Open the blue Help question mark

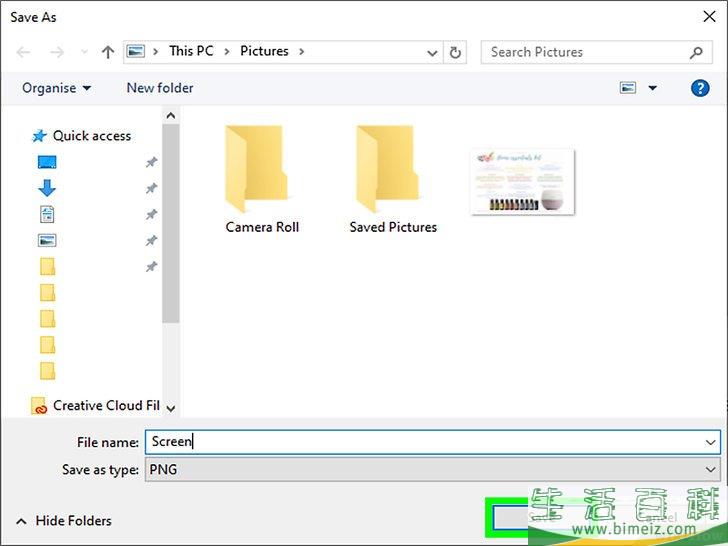pyautogui.click(x=700, y=88)
